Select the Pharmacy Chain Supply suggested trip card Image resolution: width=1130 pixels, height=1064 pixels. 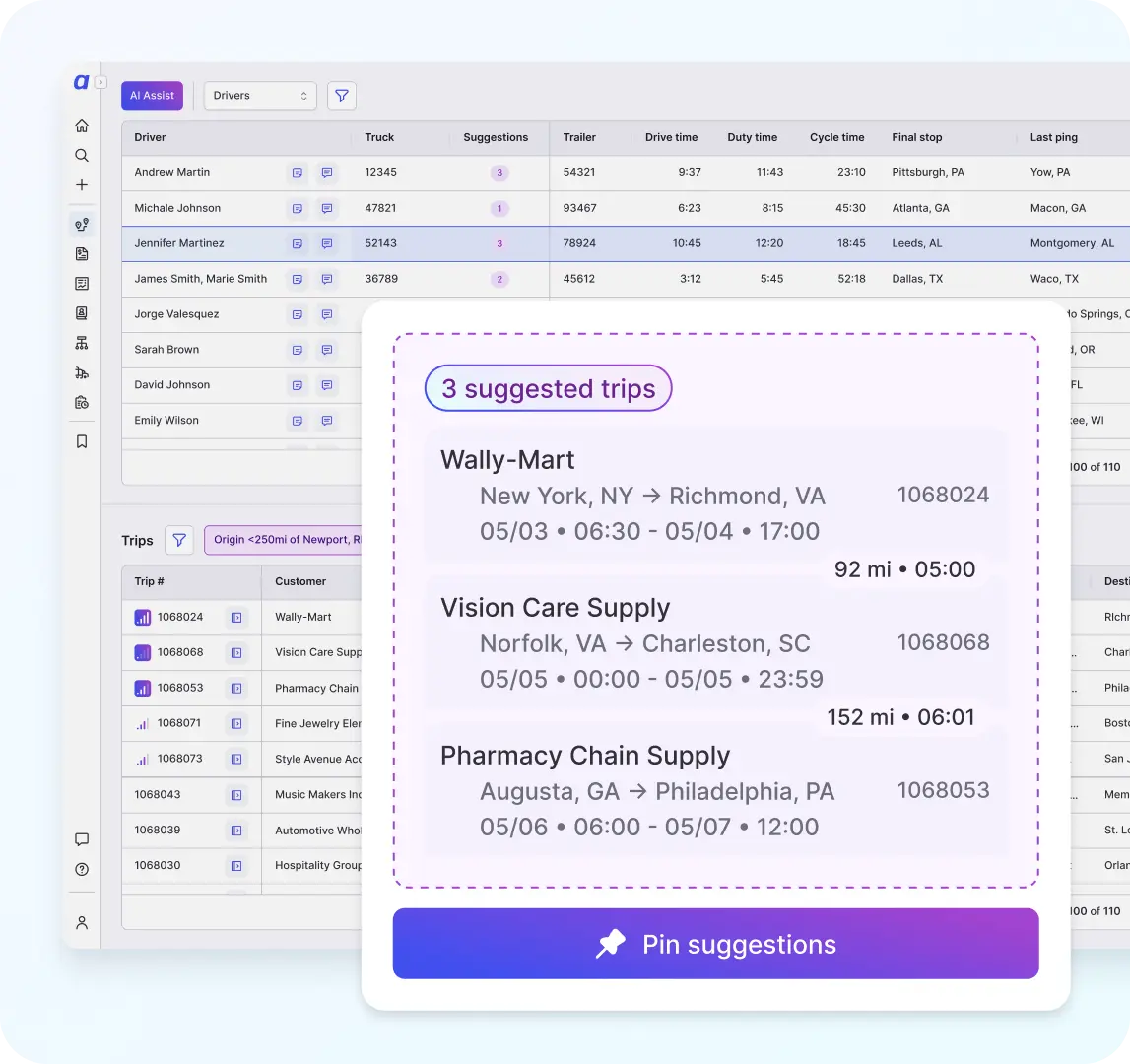[x=715, y=791]
